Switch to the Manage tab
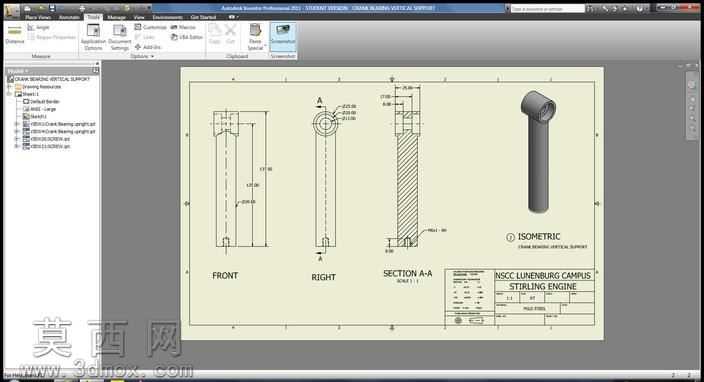This screenshot has height=382, width=704. coord(116,17)
